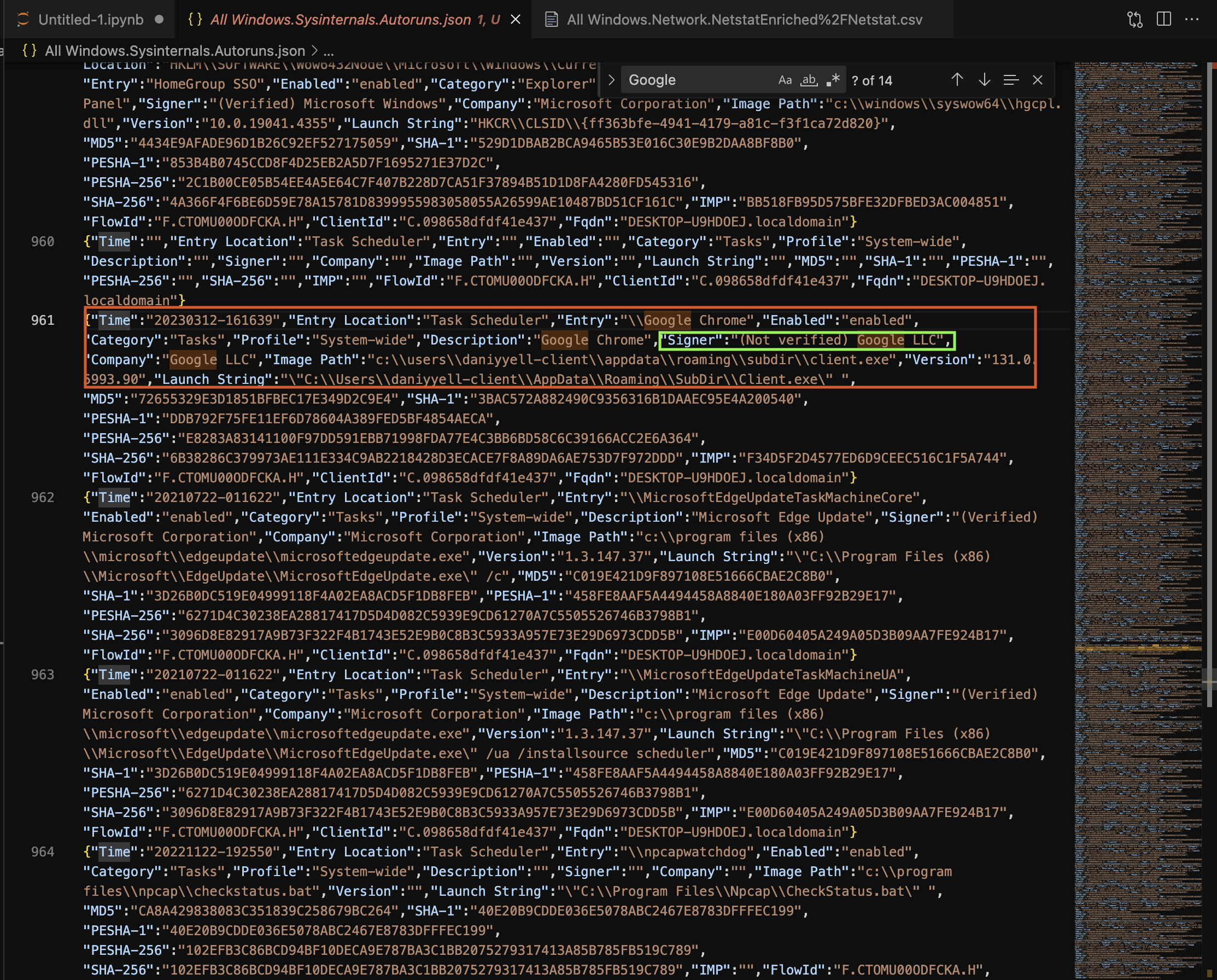Go to next match in find widget

pos(984,80)
